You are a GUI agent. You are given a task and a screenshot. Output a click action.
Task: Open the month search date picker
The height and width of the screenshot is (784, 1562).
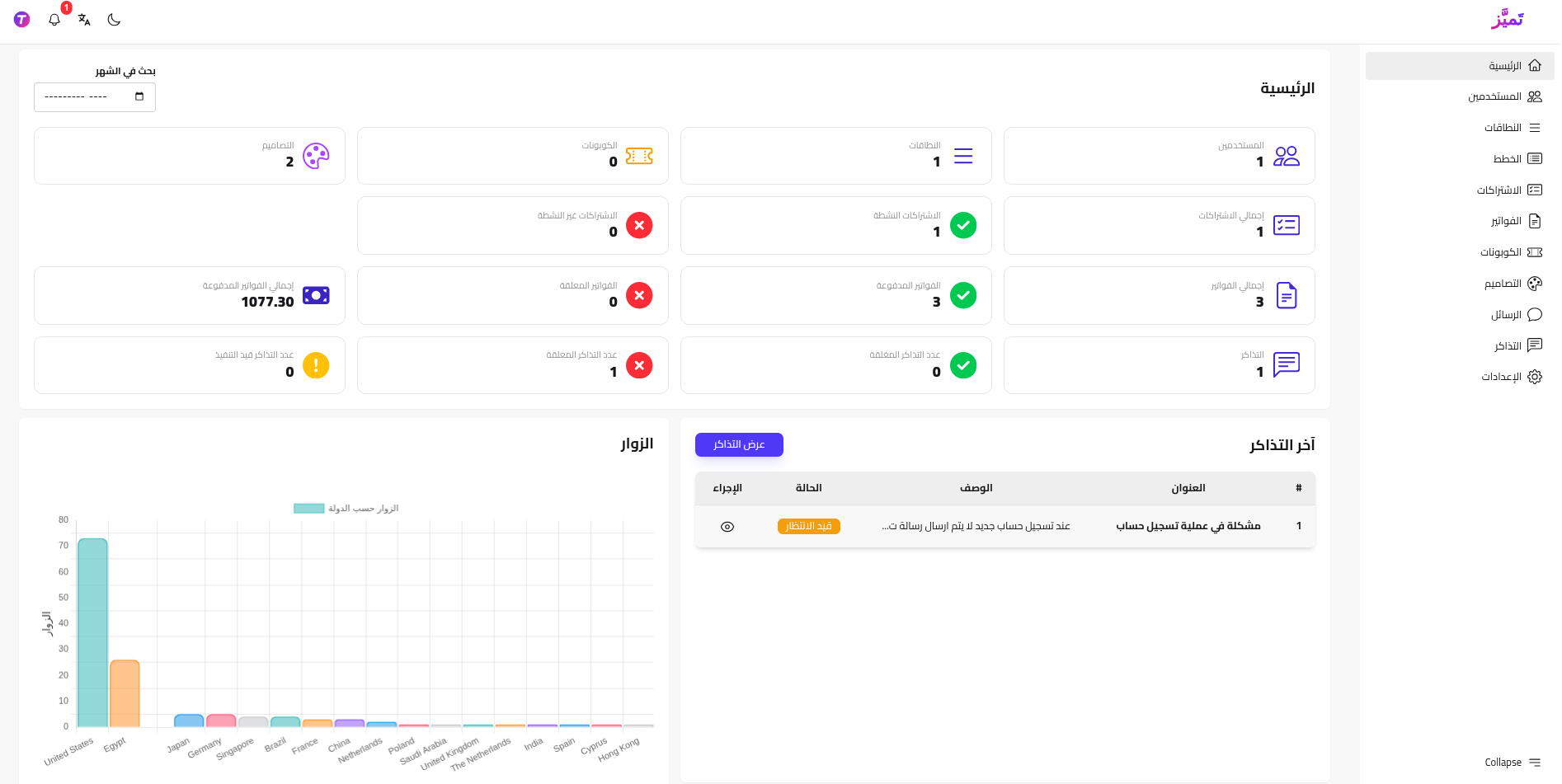coord(139,96)
